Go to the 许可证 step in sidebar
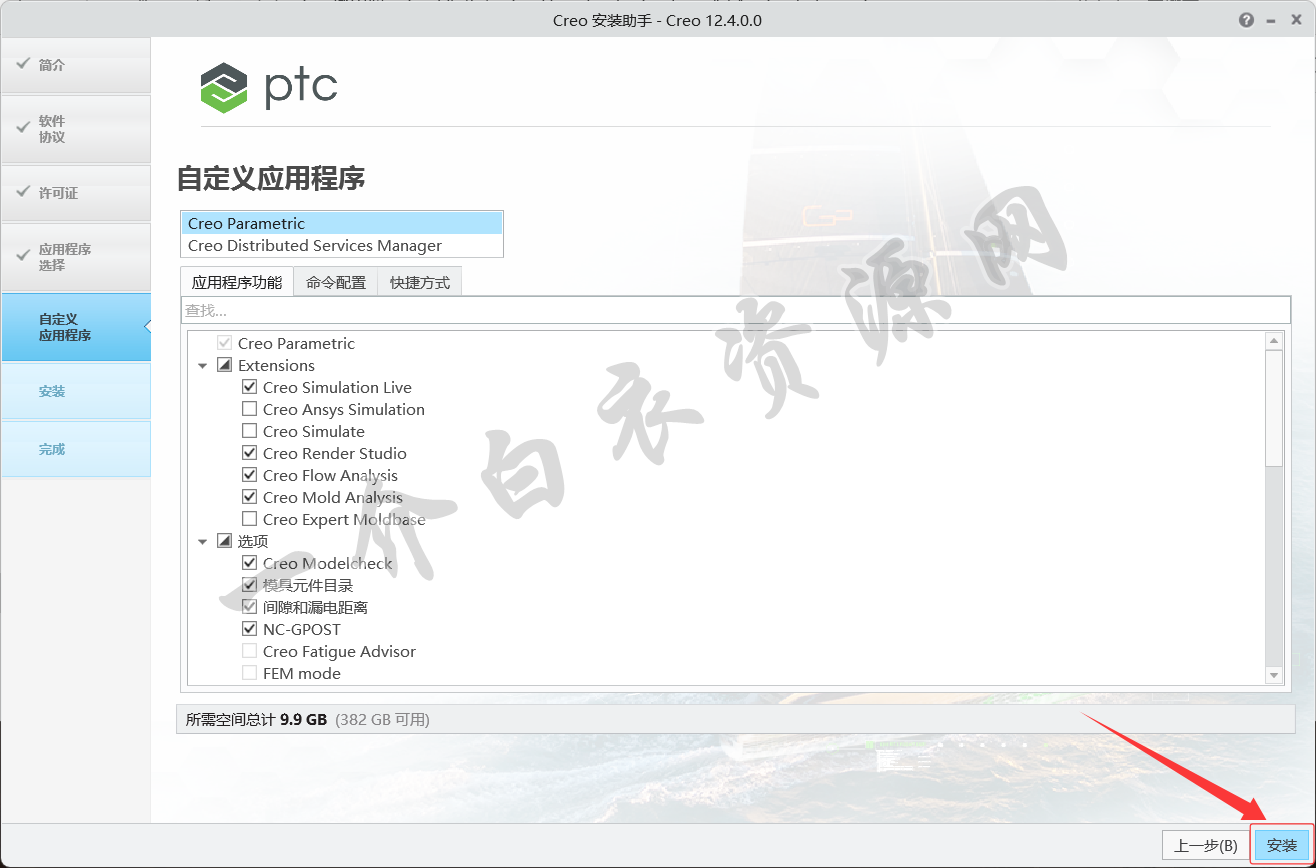 (x=76, y=193)
